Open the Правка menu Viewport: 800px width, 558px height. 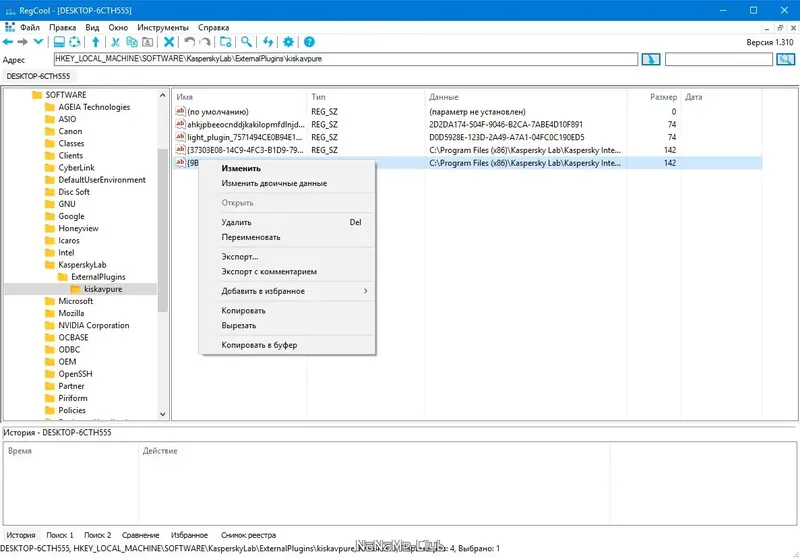click(62, 28)
